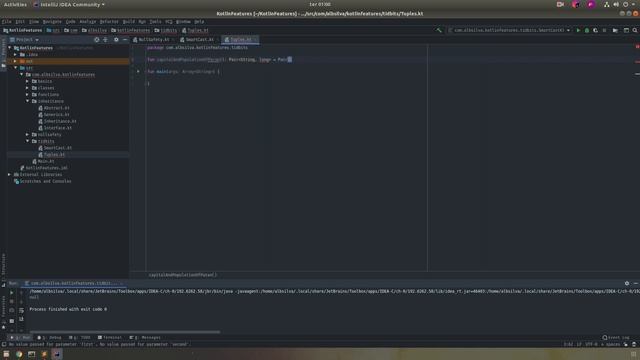
Task: Hide the Run tool window with the minus icon
Action: 636,283
